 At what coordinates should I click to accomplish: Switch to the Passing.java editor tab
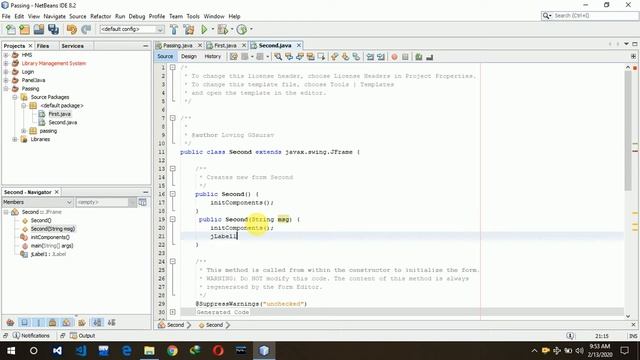pos(178,45)
